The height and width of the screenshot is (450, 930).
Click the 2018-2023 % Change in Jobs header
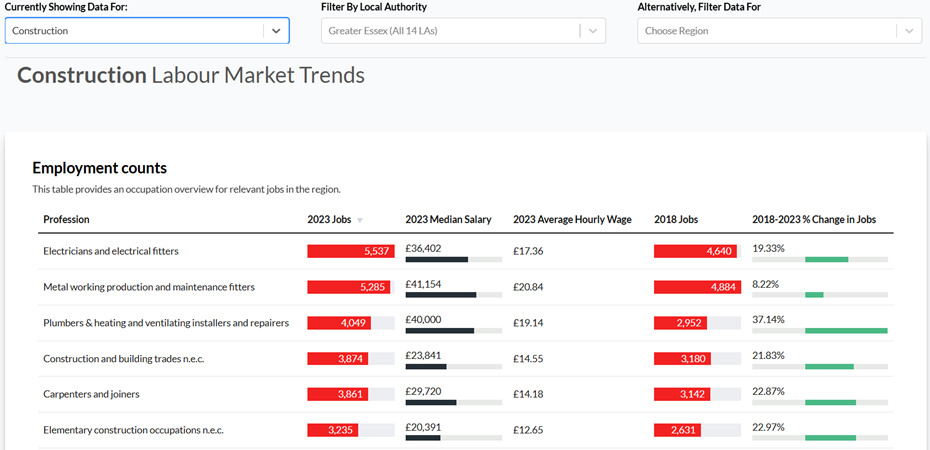click(814, 220)
